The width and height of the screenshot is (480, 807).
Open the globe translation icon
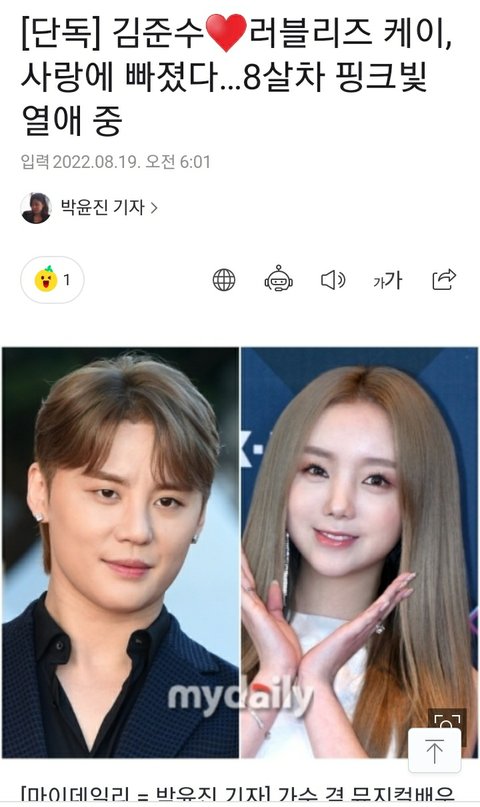click(x=224, y=280)
